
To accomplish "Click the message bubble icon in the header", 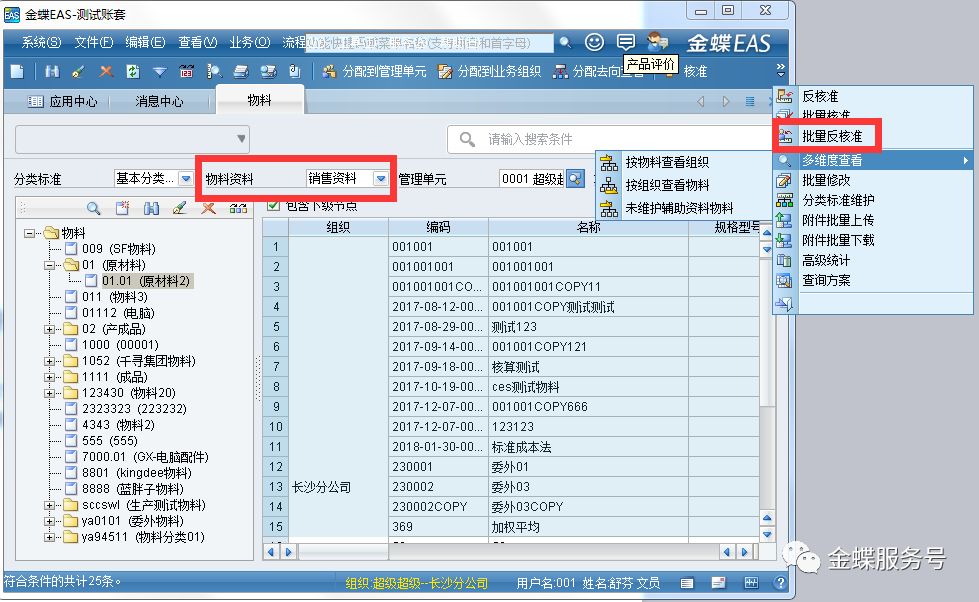I will (x=626, y=42).
